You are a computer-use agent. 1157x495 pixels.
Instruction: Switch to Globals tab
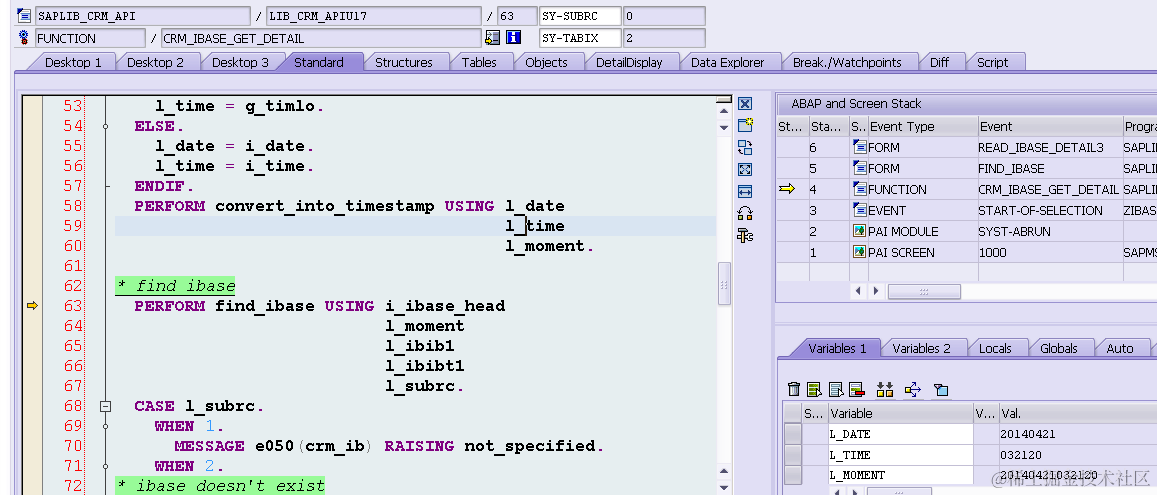(x=1058, y=348)
